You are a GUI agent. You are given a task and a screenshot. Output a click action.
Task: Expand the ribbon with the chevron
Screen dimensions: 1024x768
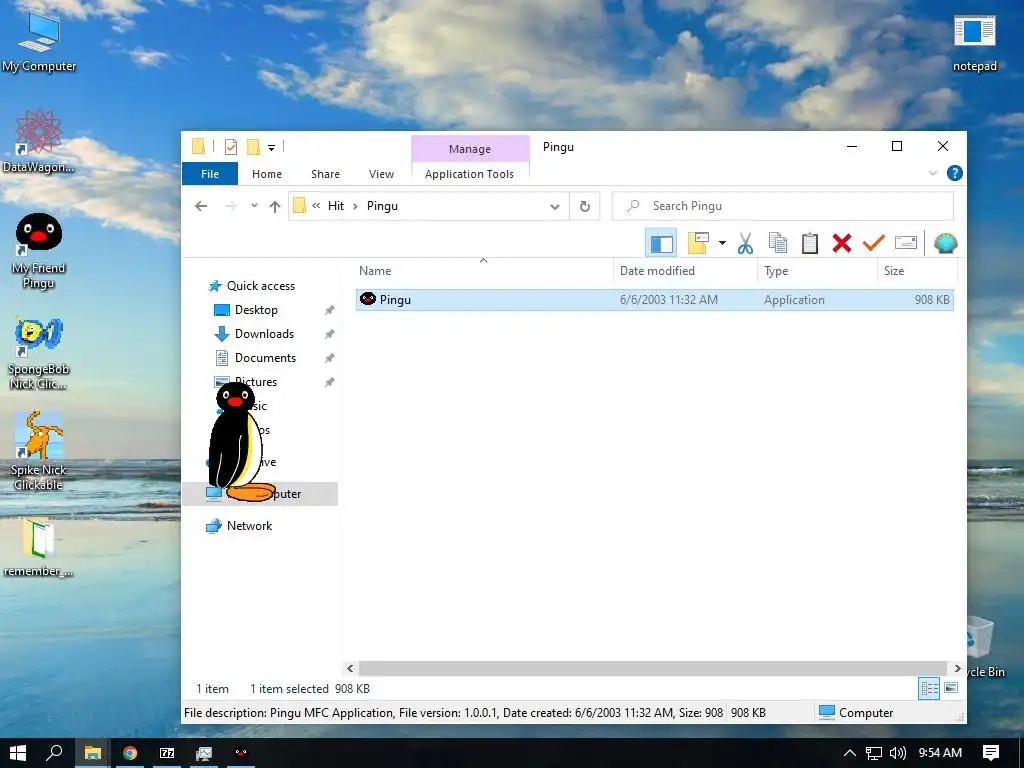click(x=933, y=173)
